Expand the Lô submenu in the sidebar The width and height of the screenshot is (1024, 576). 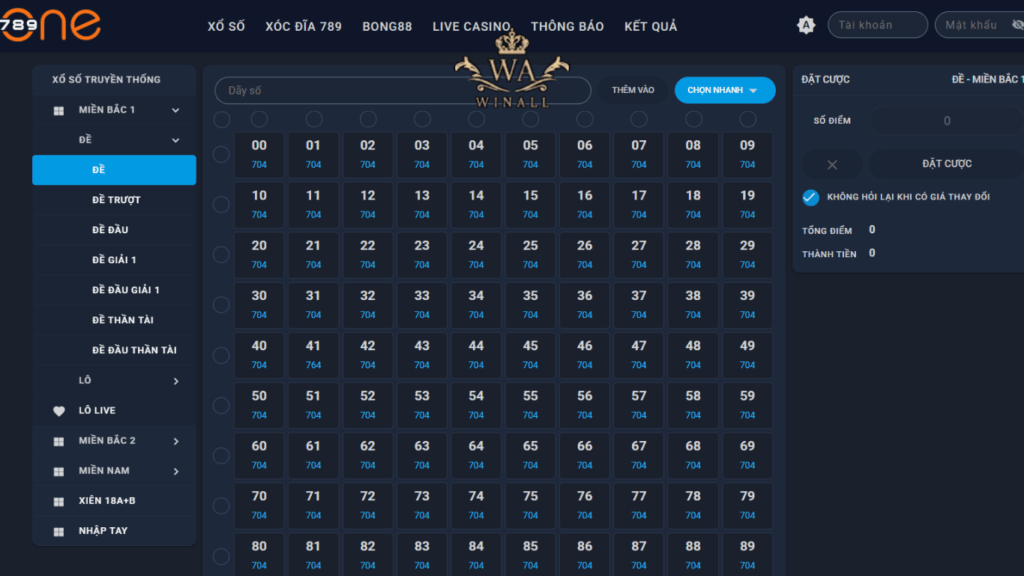pyautogui.click(x=175, y=381)
